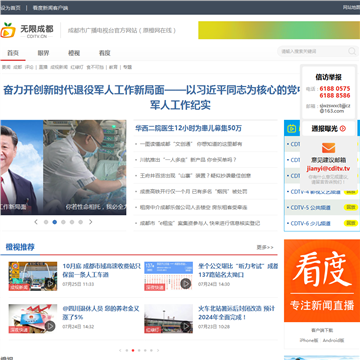Open 华西二院医生12小时为患儿募集50万 article
Viewport: 360px width, 360px height.
(188, 128)
